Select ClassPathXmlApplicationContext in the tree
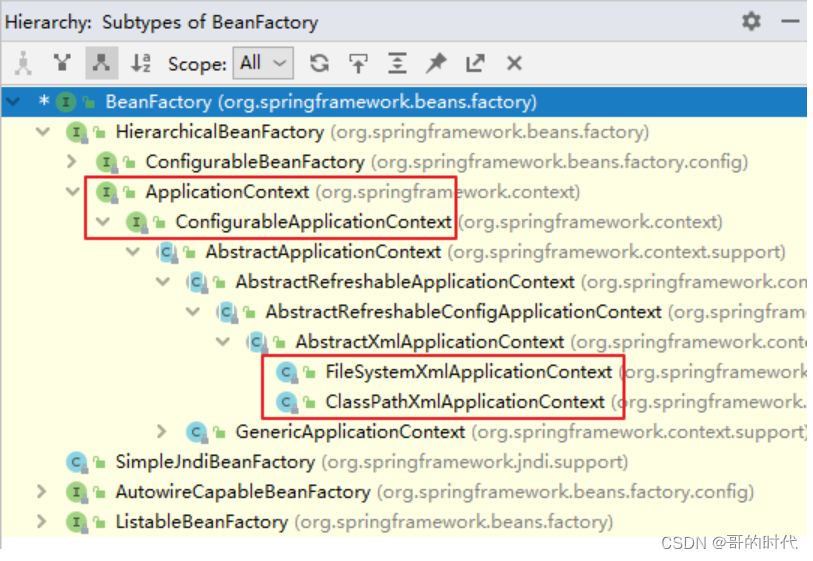 [404, 402]
